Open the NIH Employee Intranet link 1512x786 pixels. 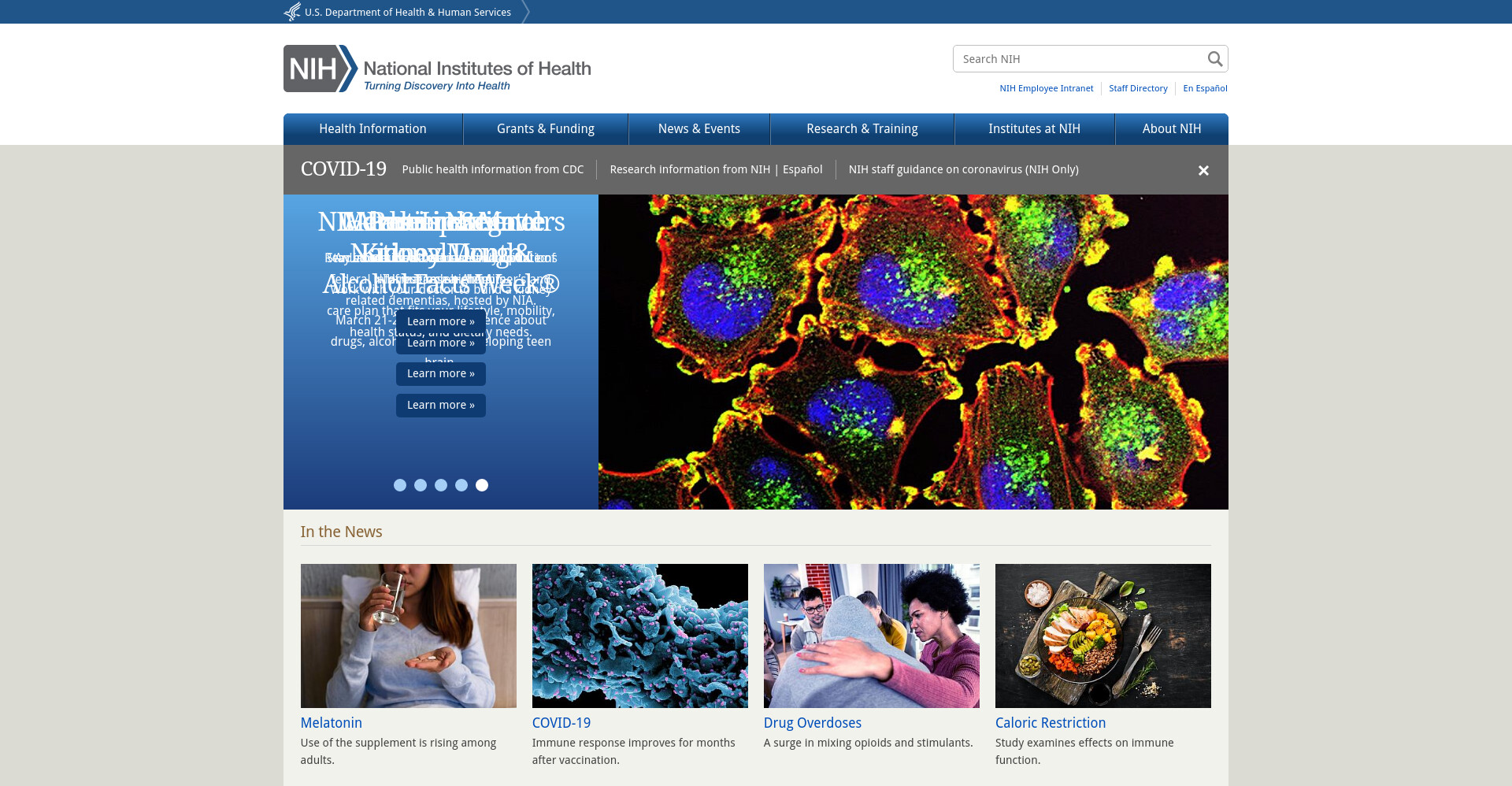(1047, 88)
